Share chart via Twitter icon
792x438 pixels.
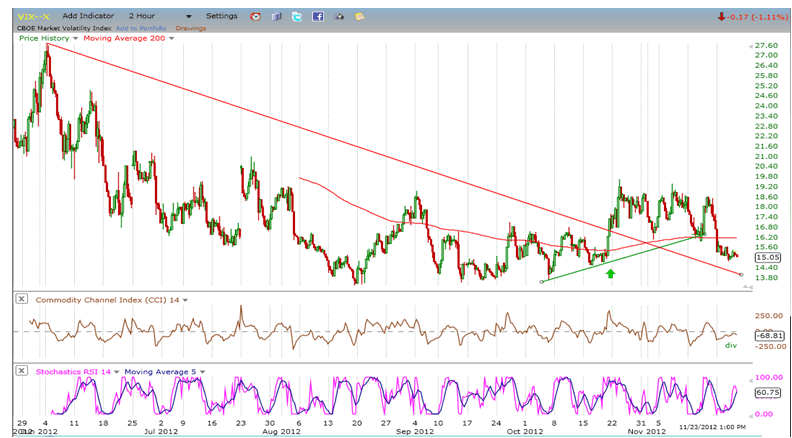(x=297, y=17)
